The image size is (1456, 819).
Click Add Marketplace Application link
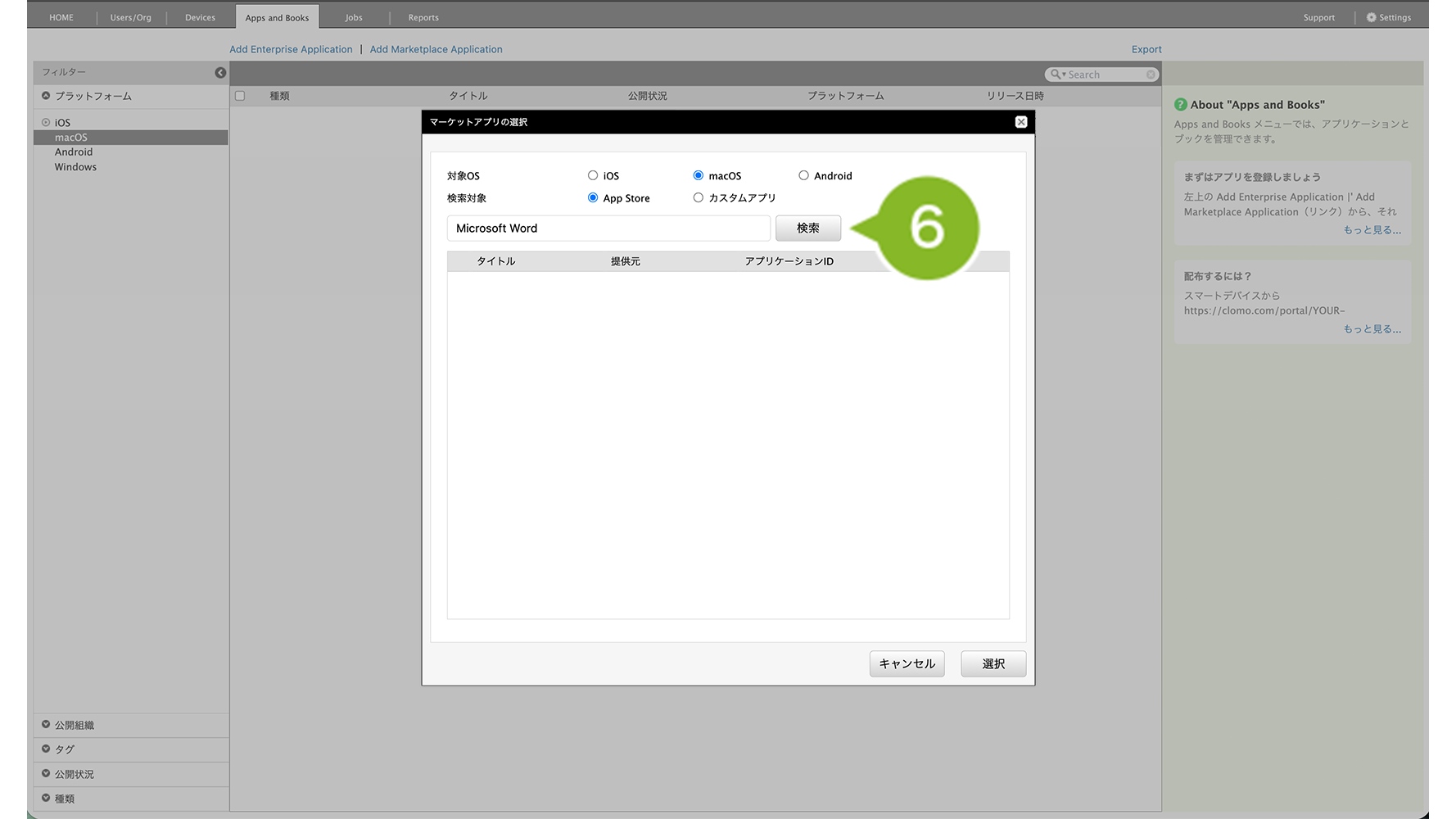[436, 49]
